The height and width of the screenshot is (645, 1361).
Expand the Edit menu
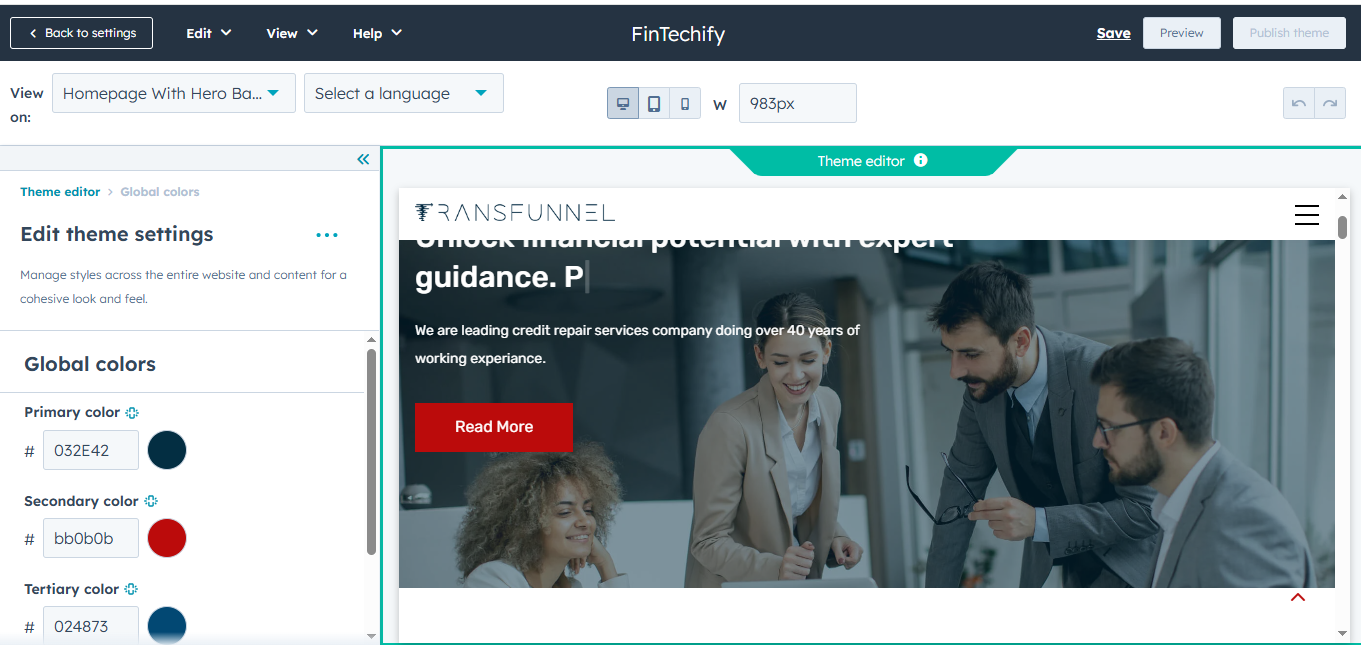pos(209,33)
